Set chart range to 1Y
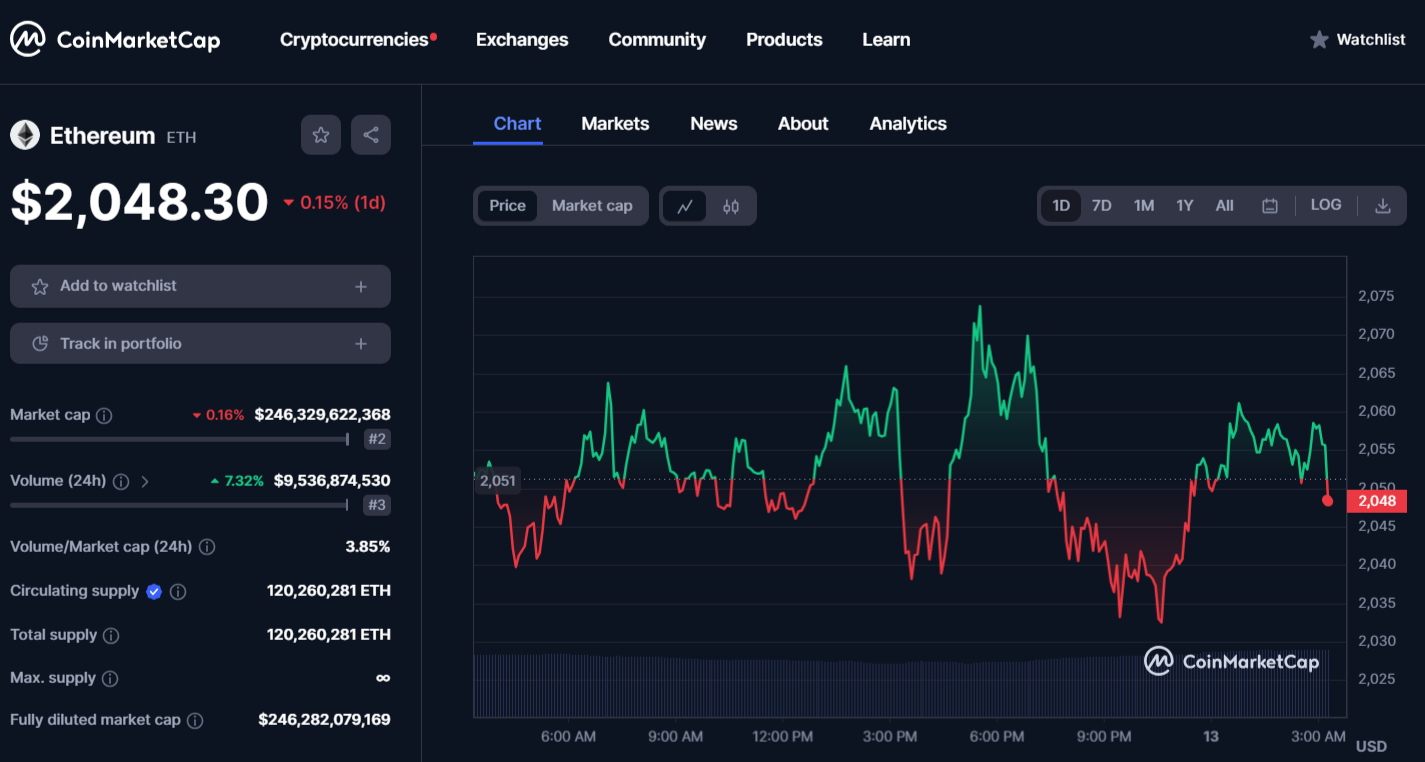1425x762 pixels. coord(1185,206)
